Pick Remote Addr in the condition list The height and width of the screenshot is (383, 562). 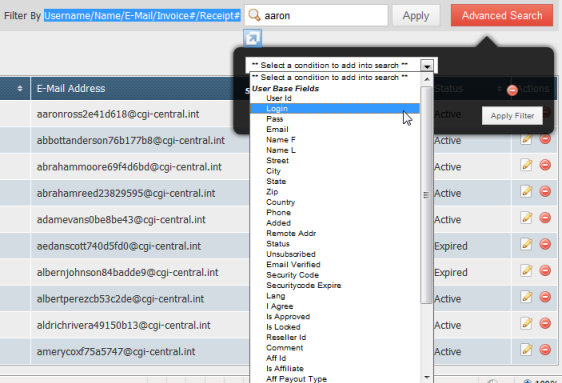(335, 233)
